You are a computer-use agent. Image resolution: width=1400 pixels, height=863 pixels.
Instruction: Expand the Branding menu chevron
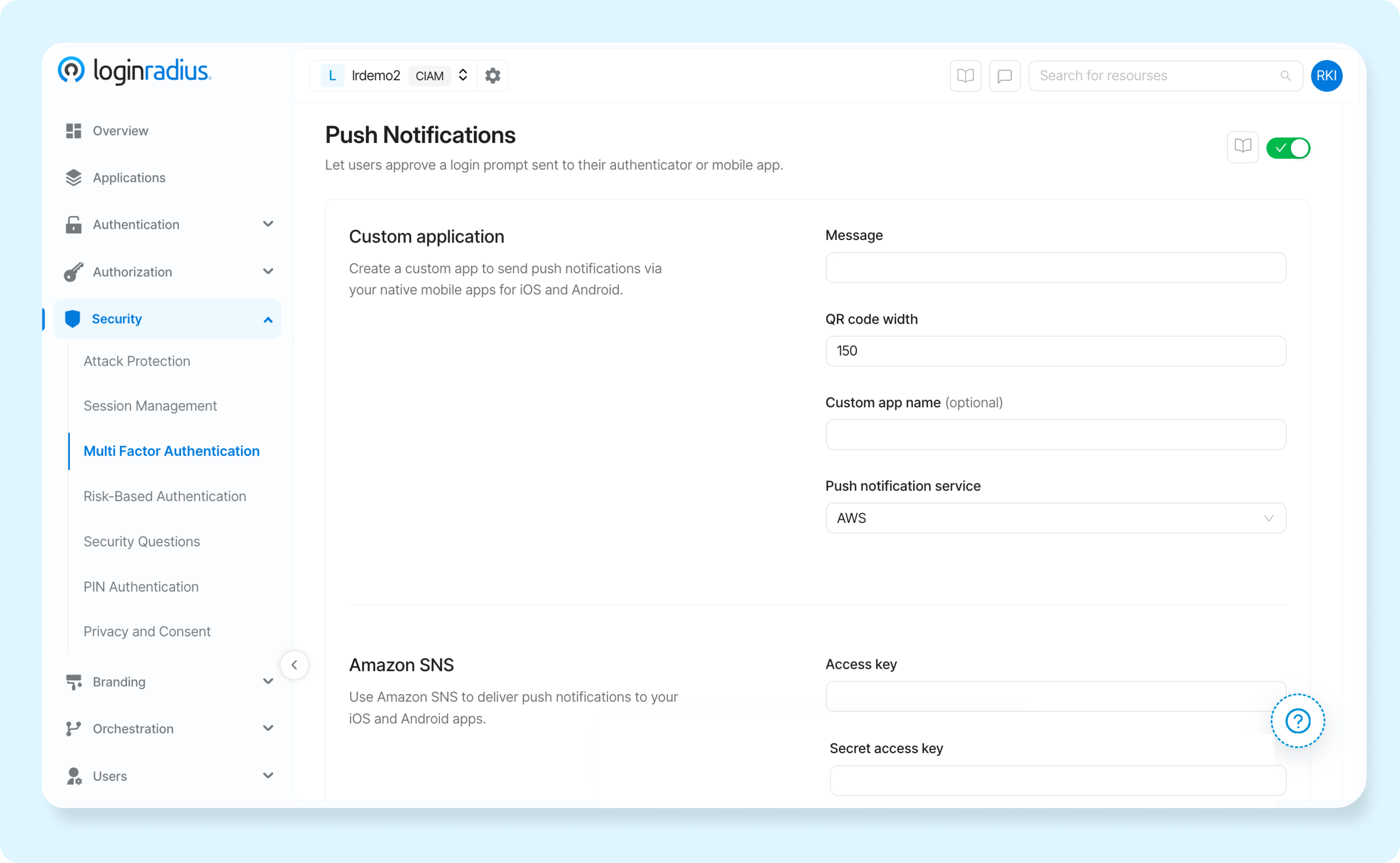[268, 681]
